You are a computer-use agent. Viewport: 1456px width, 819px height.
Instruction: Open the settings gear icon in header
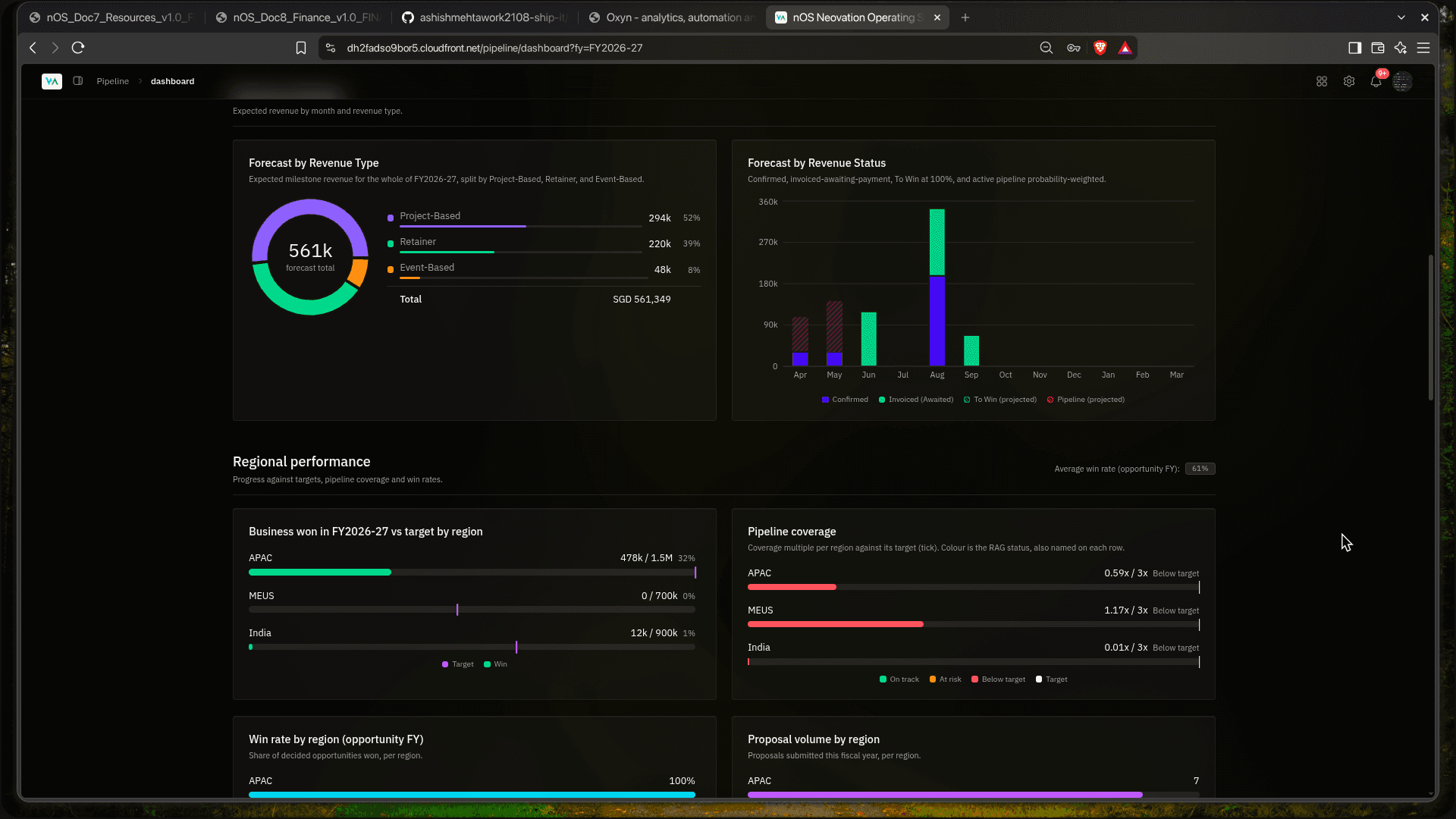click(1349, 81)
